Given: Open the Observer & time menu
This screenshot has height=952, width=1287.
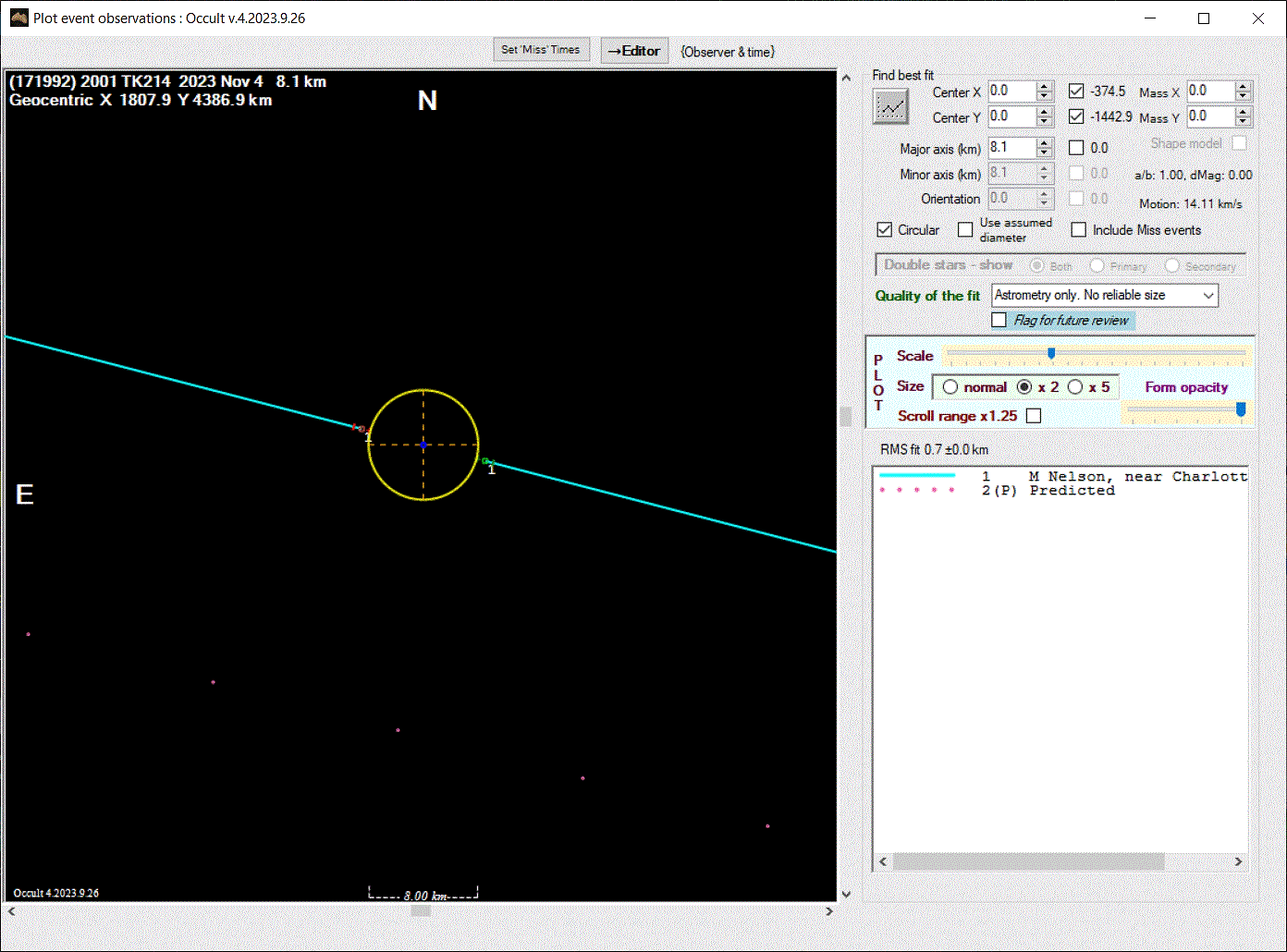Looking at the screenshot, I should (728, 52).
